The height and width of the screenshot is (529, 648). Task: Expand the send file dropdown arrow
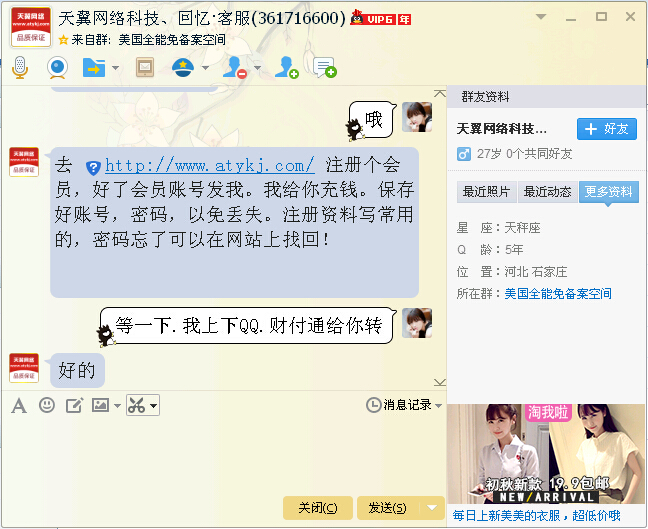pos(116,67)
